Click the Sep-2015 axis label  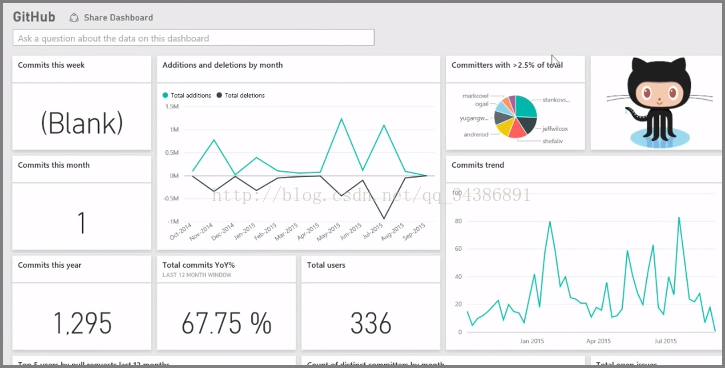414,231
